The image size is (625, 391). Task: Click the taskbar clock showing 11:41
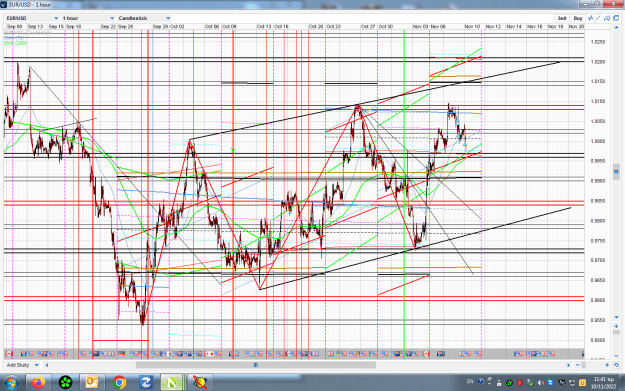tap(603, 383)
